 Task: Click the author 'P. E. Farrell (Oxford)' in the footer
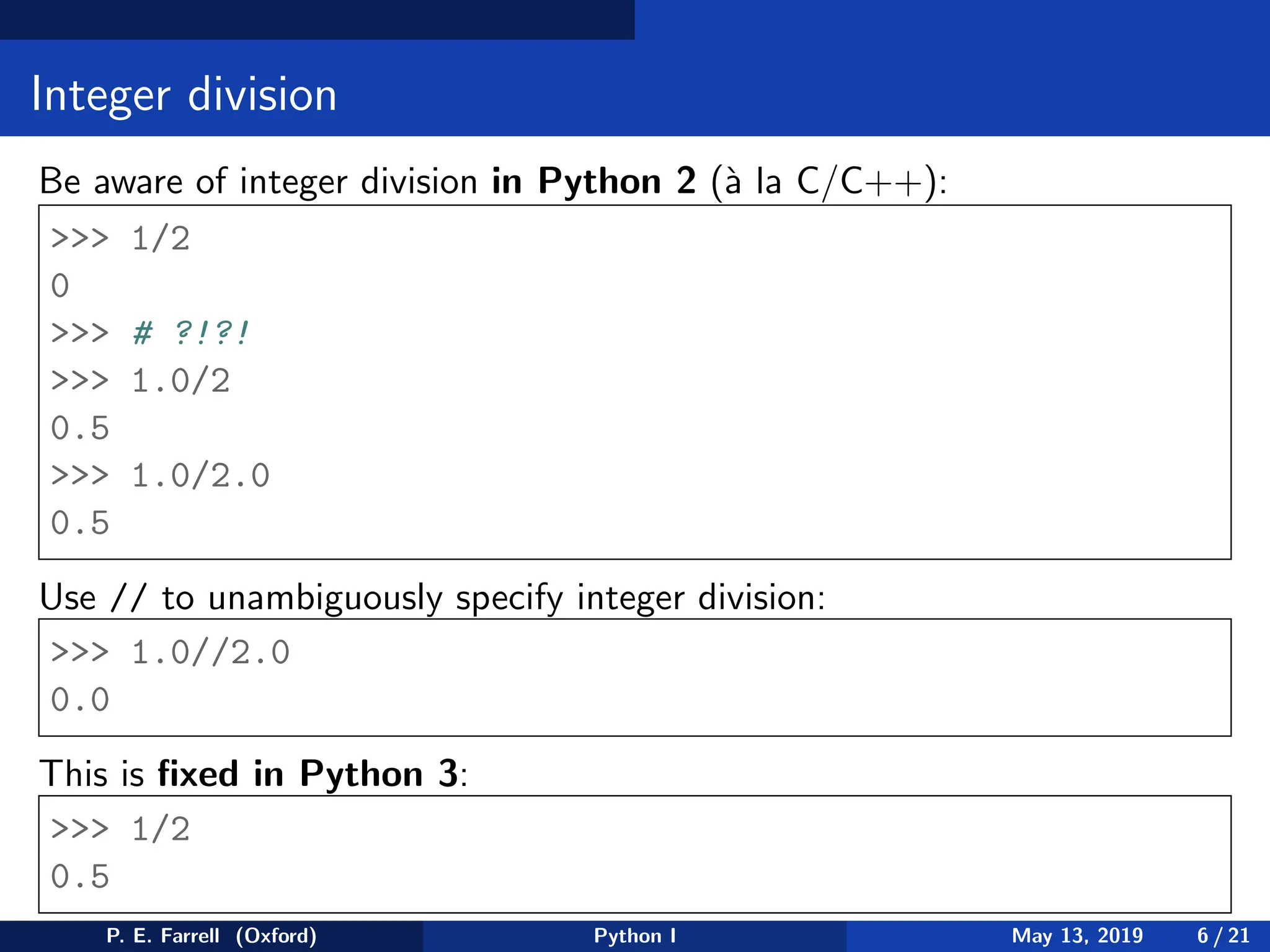(x=211, y=936)
